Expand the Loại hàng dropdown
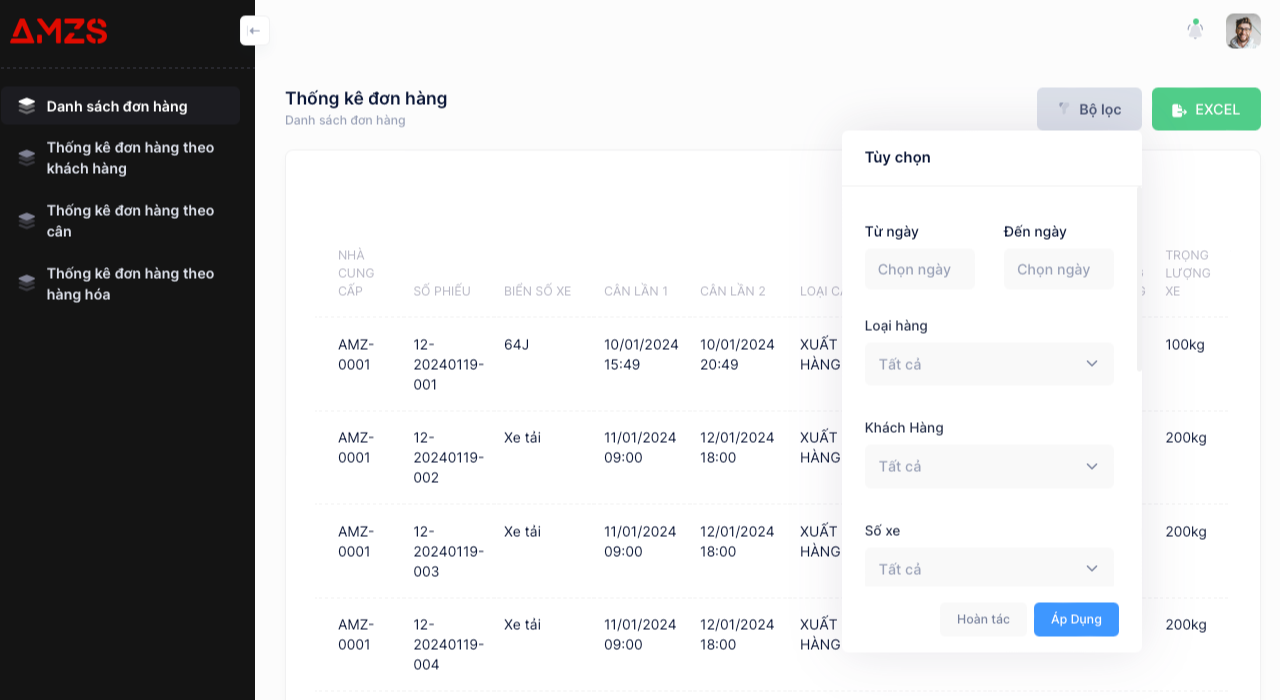 pos(989,364)
